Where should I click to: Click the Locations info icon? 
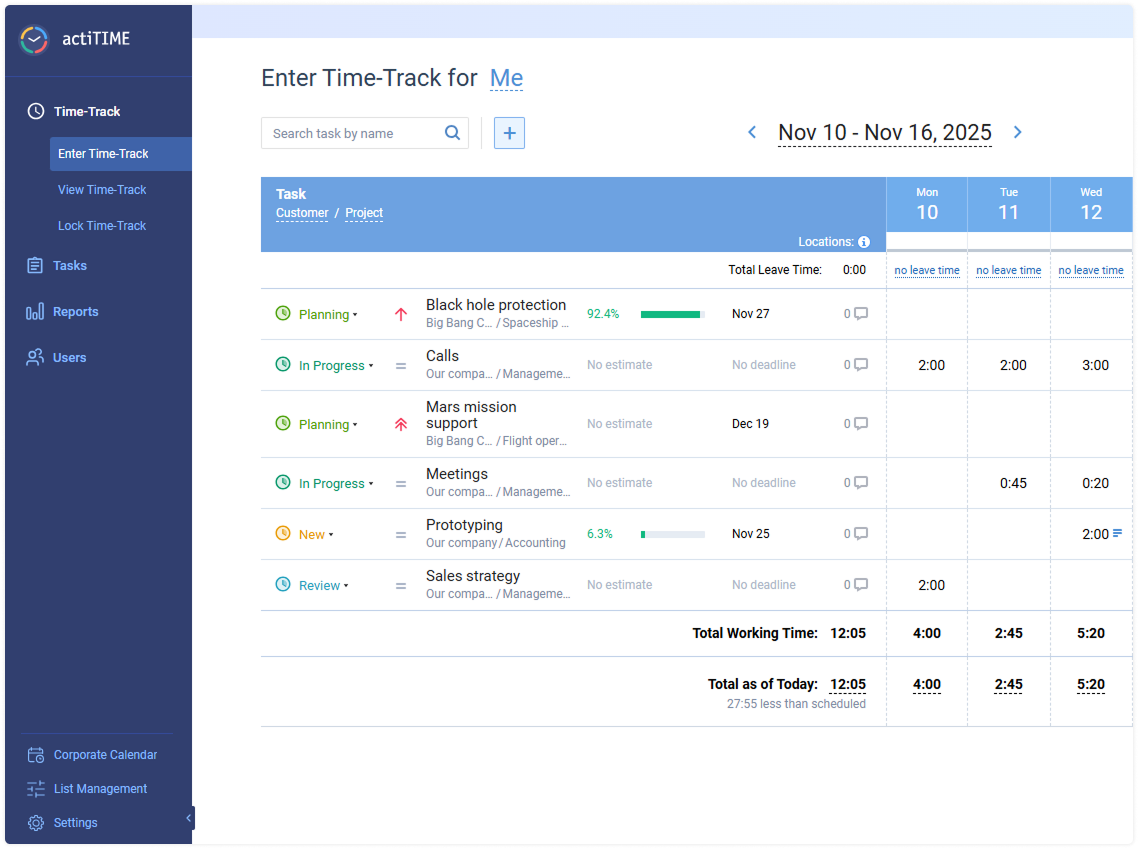click(x=864, y=242)
